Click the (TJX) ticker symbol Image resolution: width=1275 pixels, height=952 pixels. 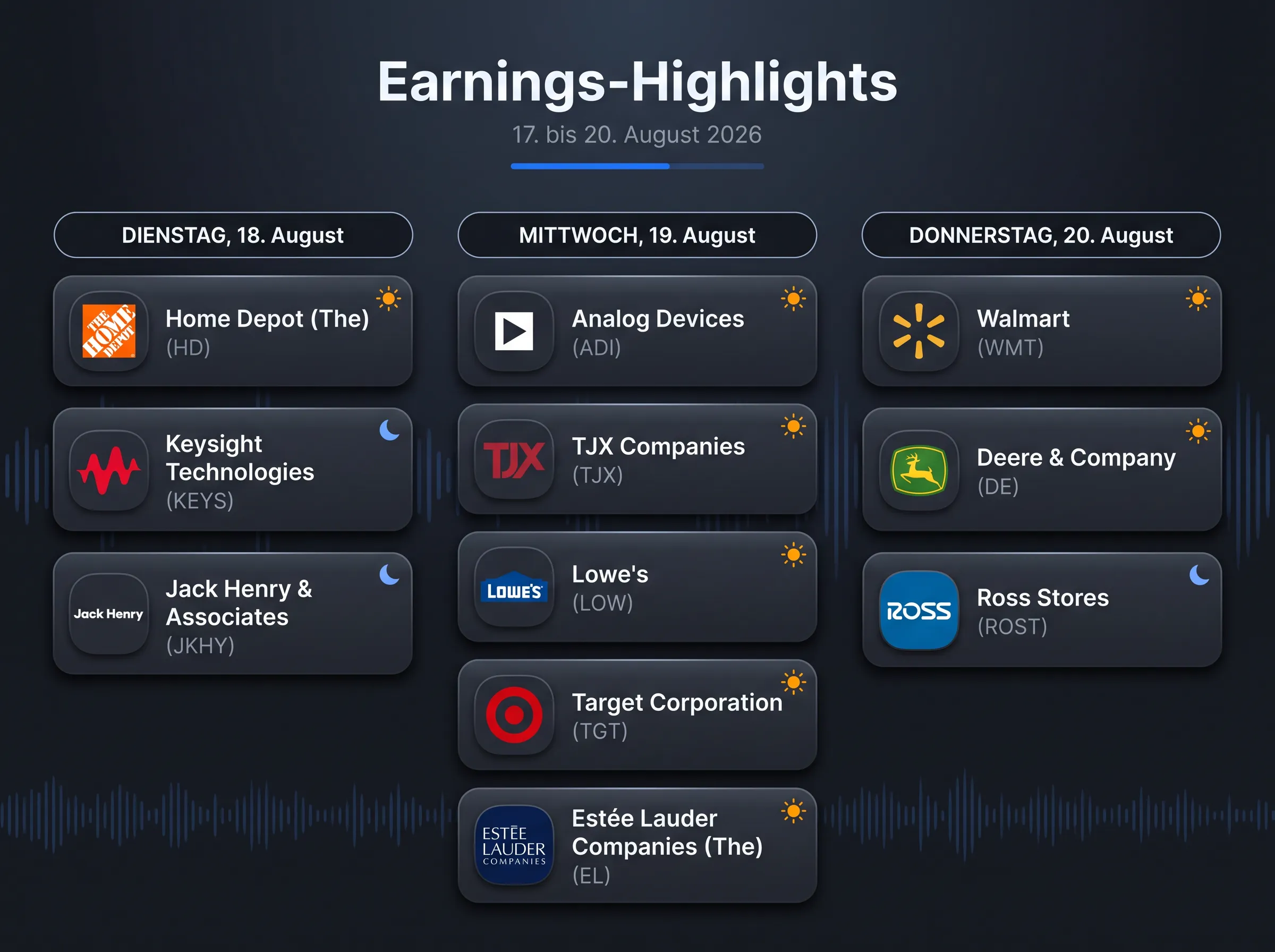(598, 475)
